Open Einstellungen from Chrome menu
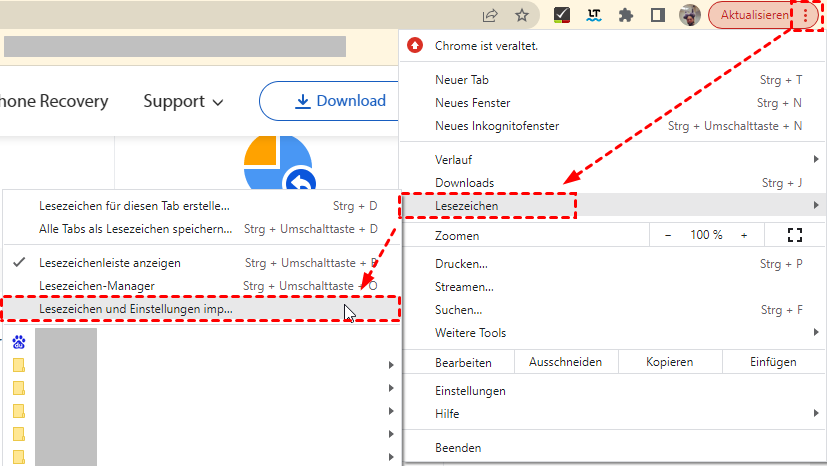This screenshot has width=827, height=466. 470,391
